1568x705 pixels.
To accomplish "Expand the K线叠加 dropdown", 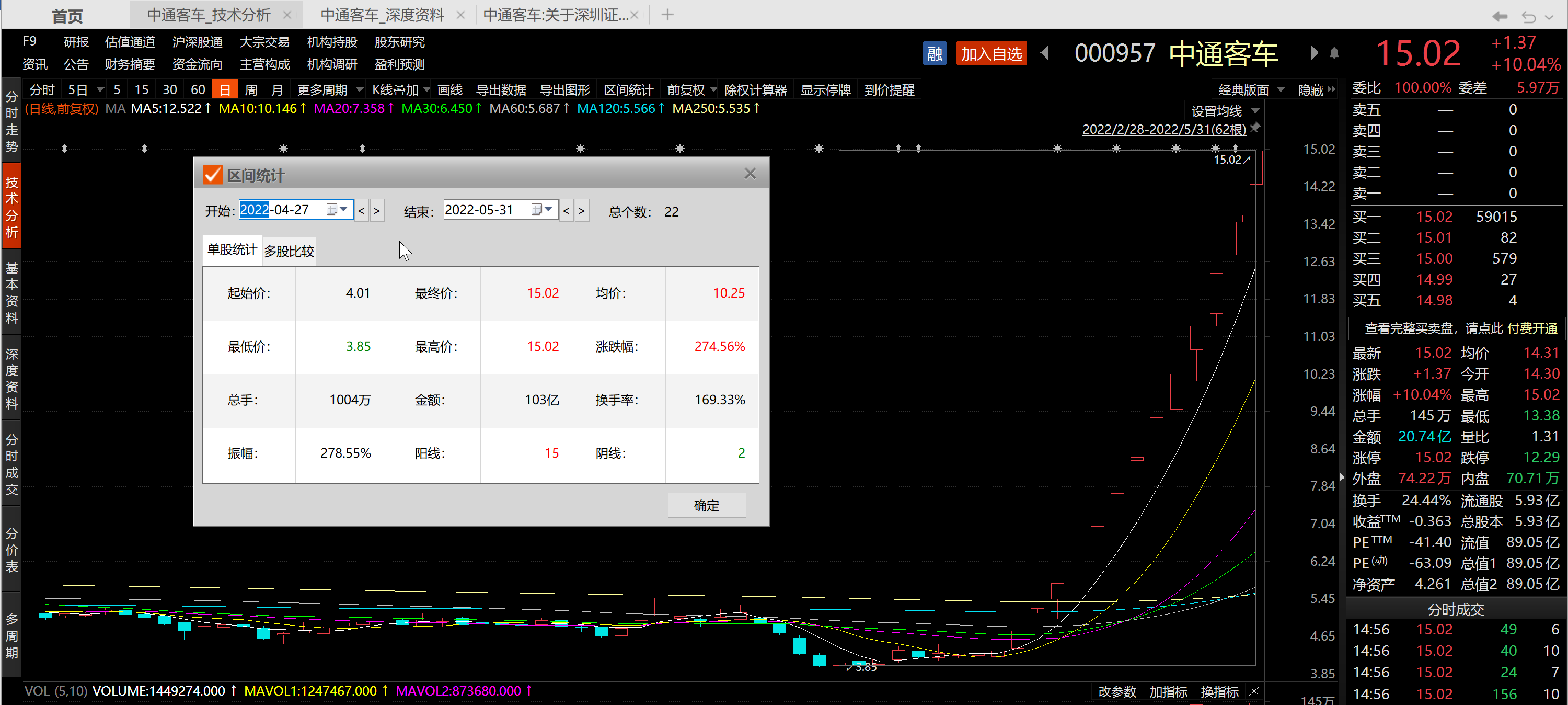I will (x=426, y=90).
